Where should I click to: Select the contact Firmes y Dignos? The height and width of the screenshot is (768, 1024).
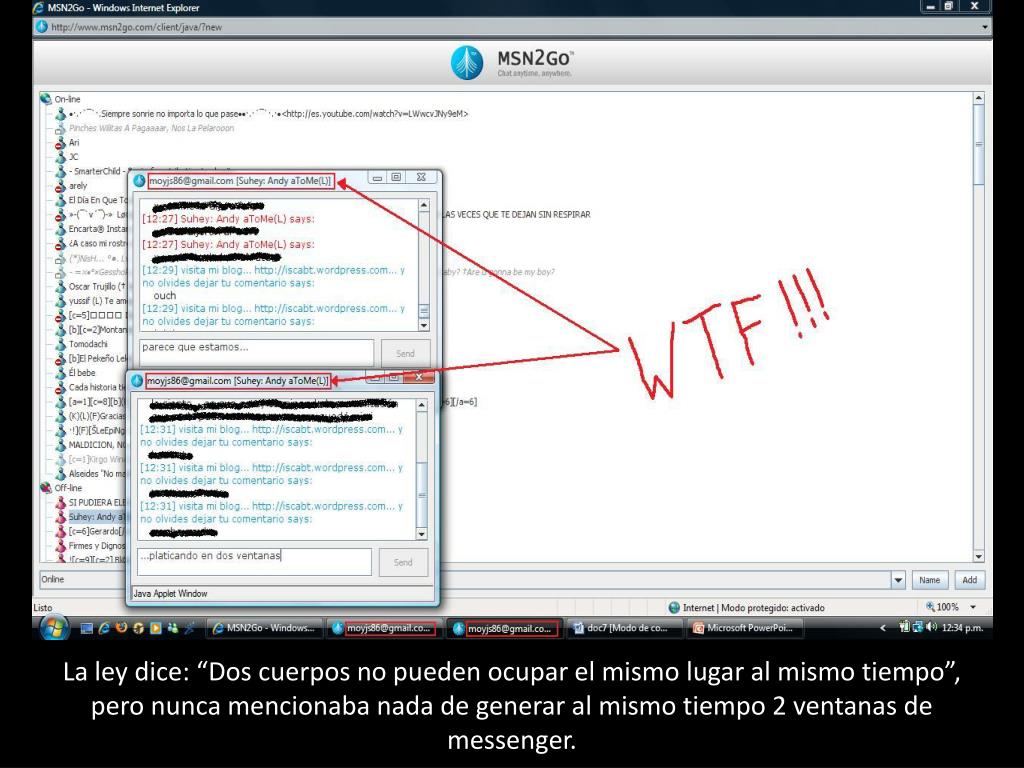(x=97, y=545)
